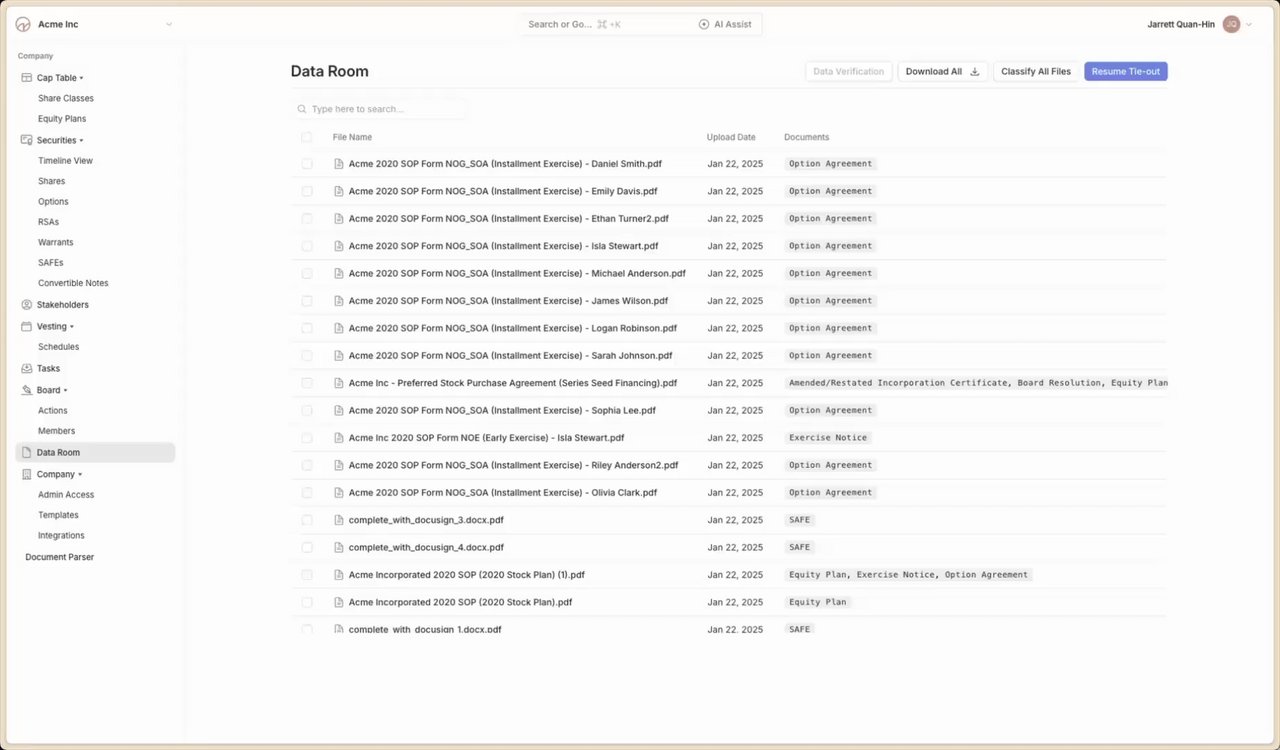Click file icon for Michael Anderson.pdf

tap(339, 273)
